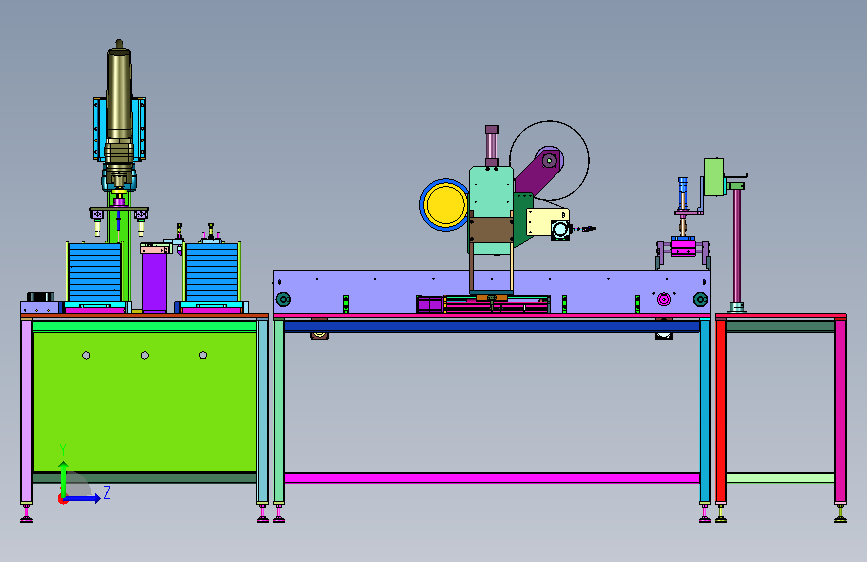Select the maroon vertical post
Viewport: 867px width, 562px height.
click(x=737, y=246)
